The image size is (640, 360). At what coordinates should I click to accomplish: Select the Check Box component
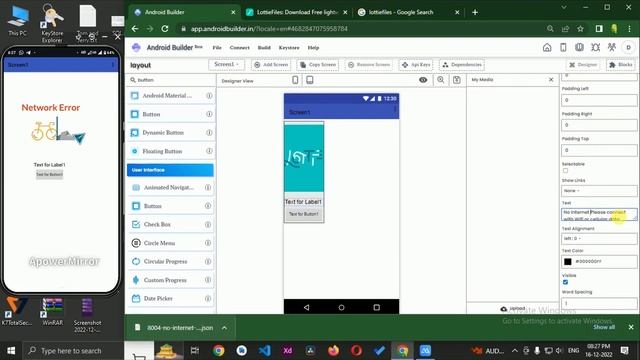(170, 224)
